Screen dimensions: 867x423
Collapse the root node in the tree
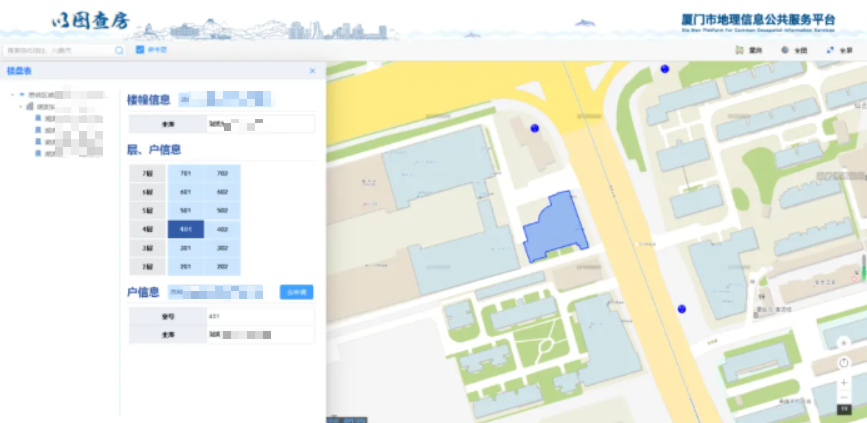coord(12,94)
